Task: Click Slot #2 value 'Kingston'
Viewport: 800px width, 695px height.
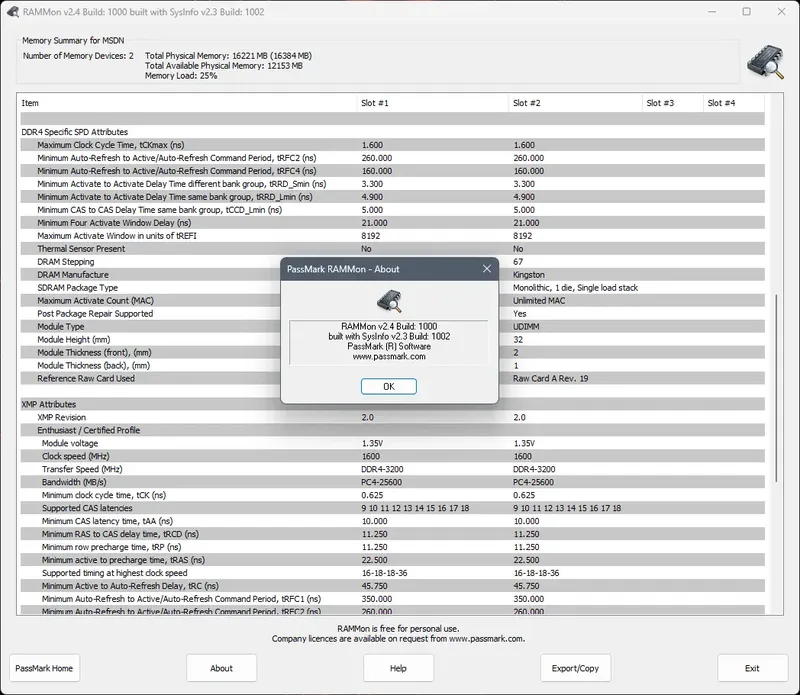Action: point(529,275)
